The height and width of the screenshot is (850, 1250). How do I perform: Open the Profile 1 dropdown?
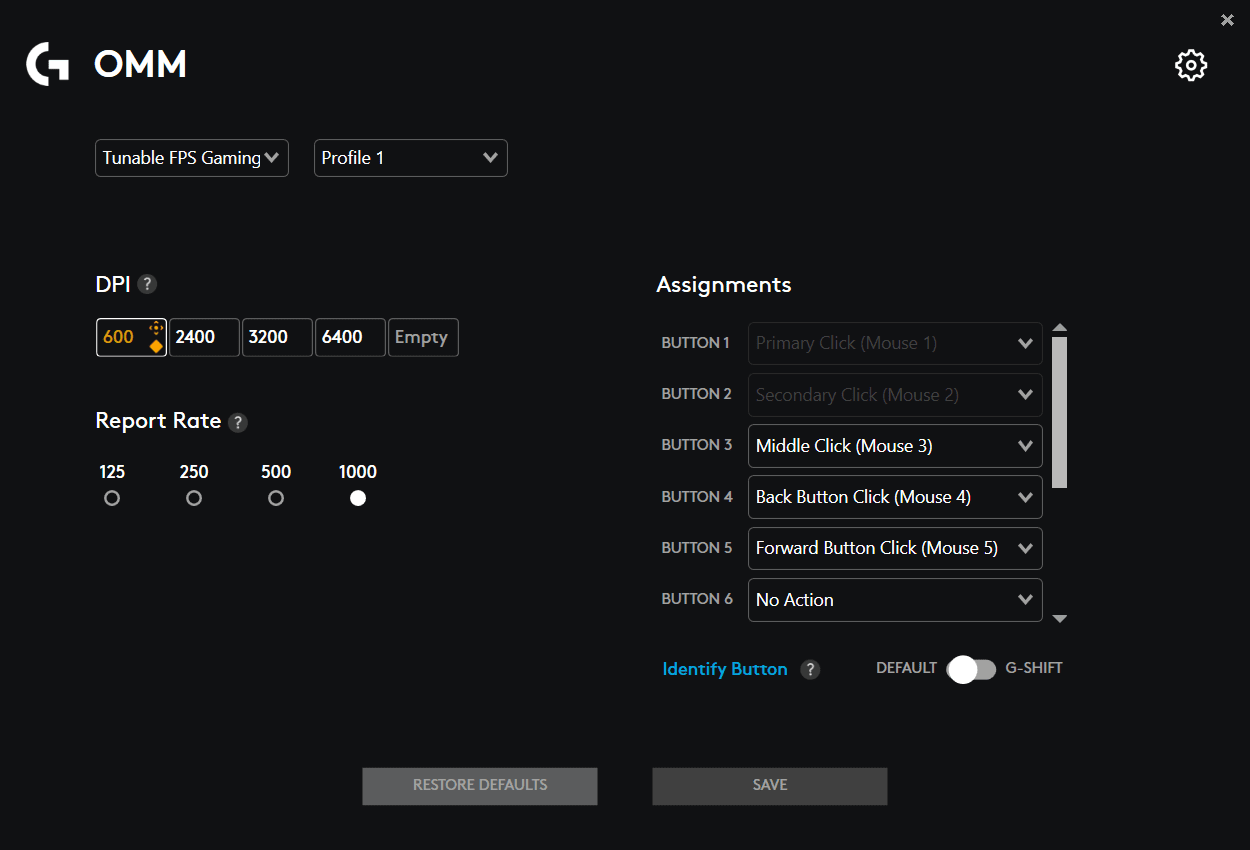411,158
